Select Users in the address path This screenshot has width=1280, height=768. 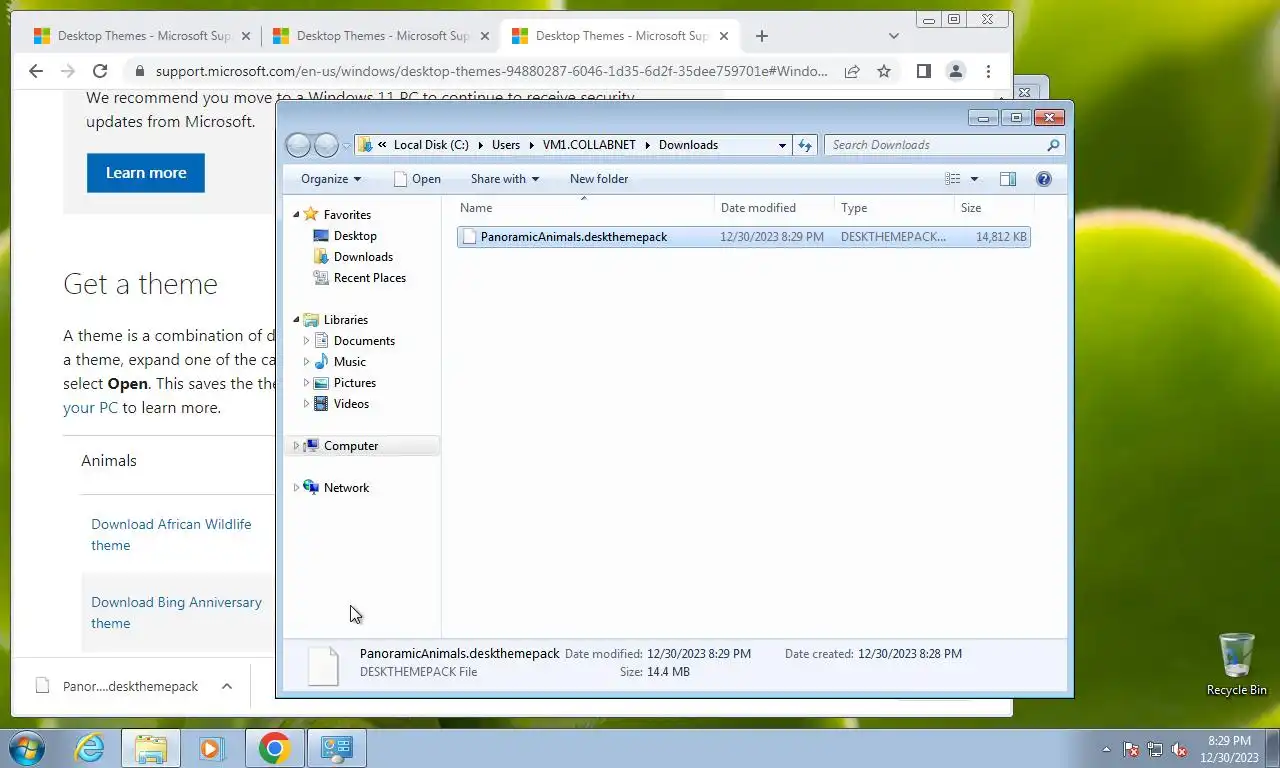tap(506, 145)
